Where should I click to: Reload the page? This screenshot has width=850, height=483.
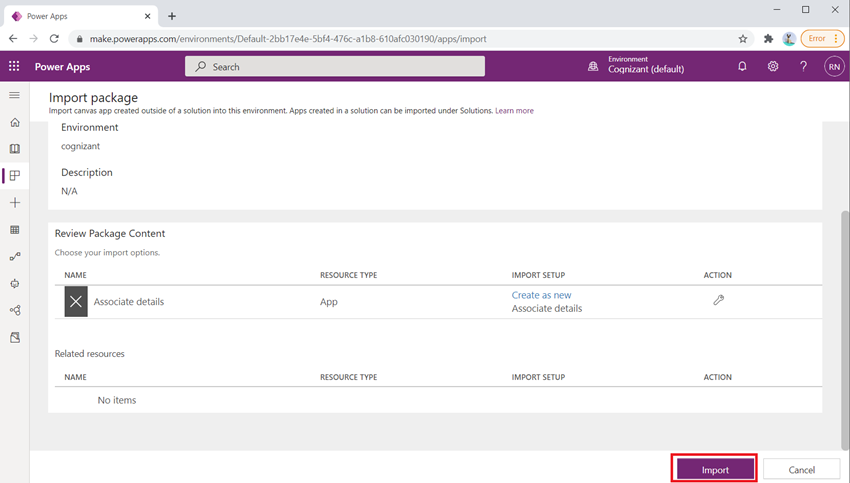(x=54, y=38)
